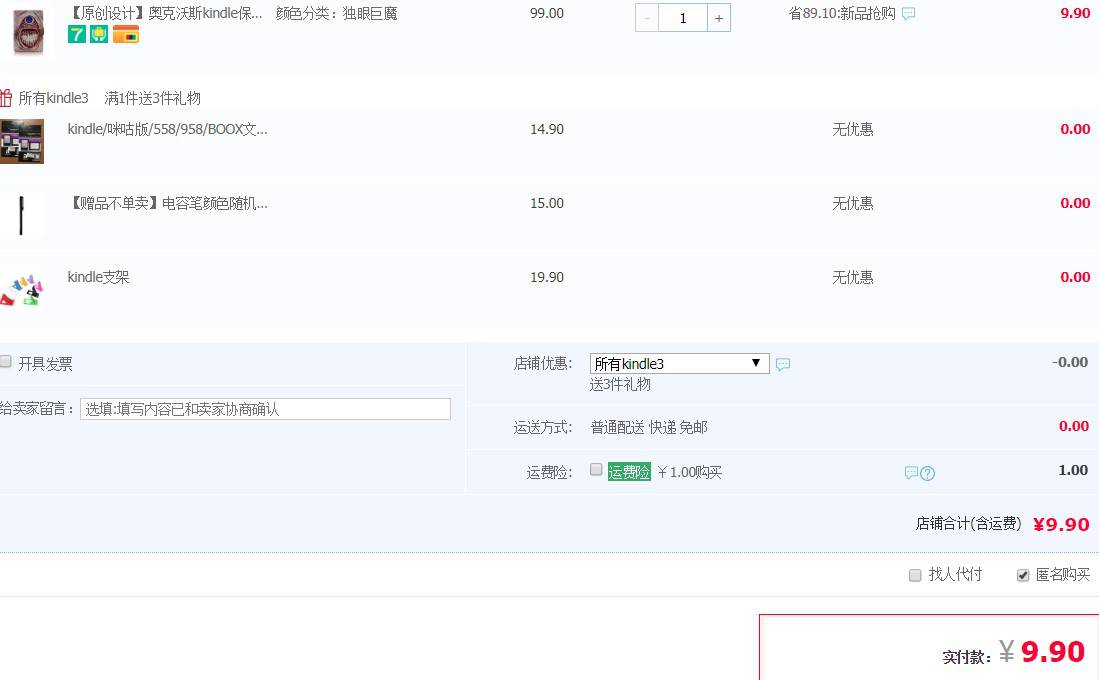
Task: Click the question mark help icon for 运费险
Action: (928, 473)
